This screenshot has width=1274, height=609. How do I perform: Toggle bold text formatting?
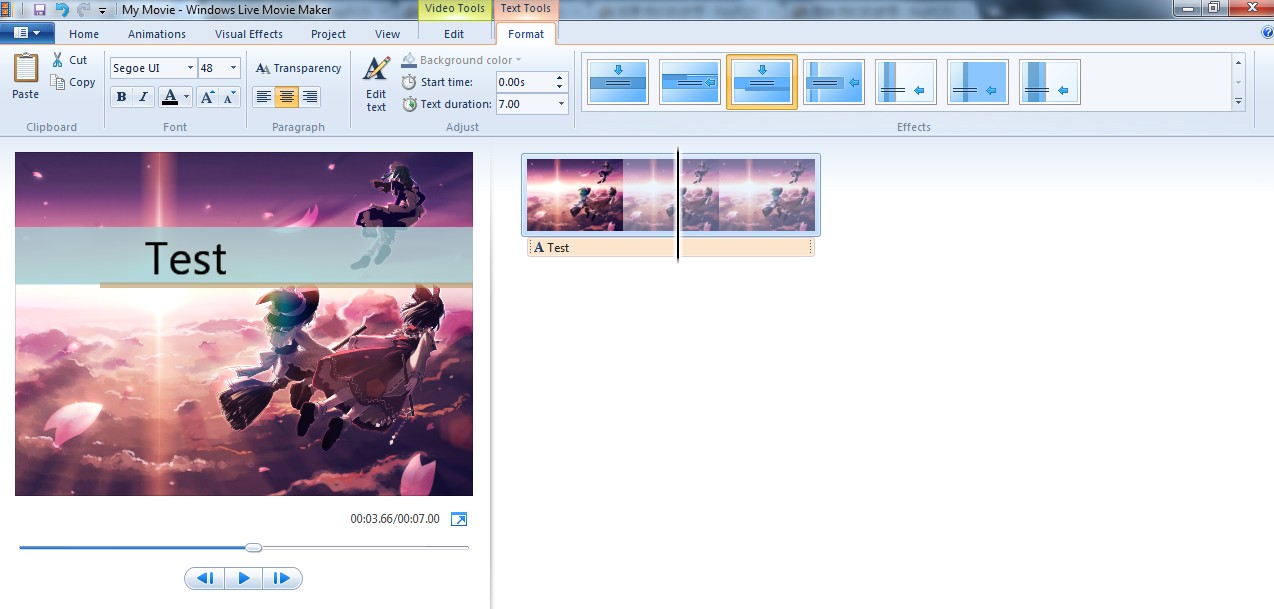[x=121, y=97]
